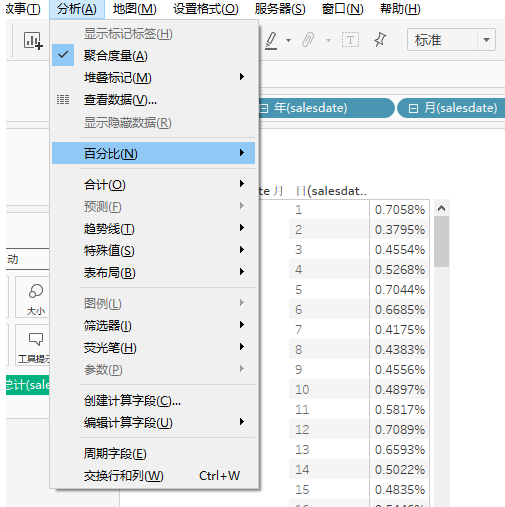Select 周期字段(E) menu entry
Image resolution: width=505 pixels, height=507 pixels.
[153, 453]
